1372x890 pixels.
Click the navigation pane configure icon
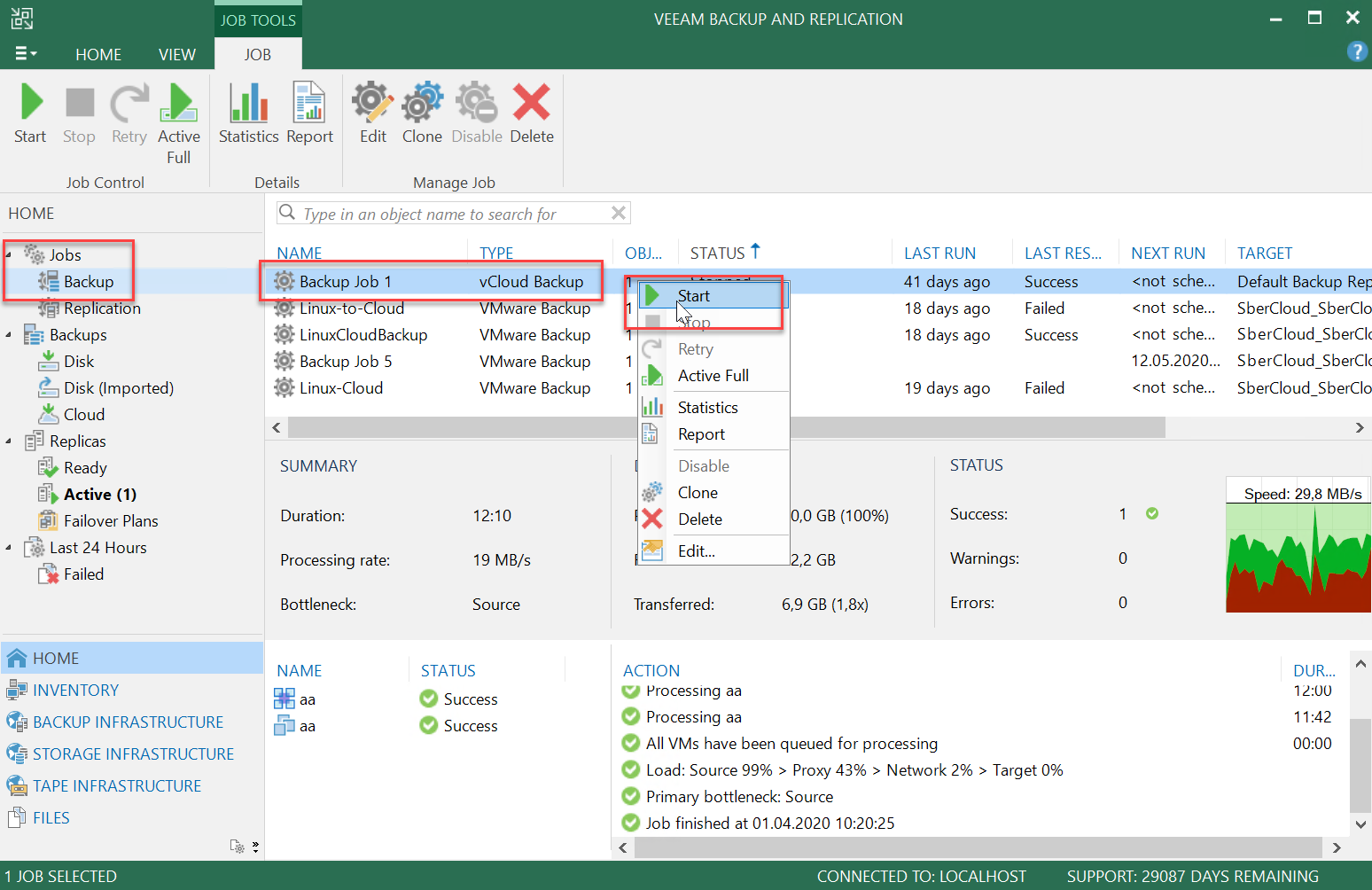coord(238,847)
